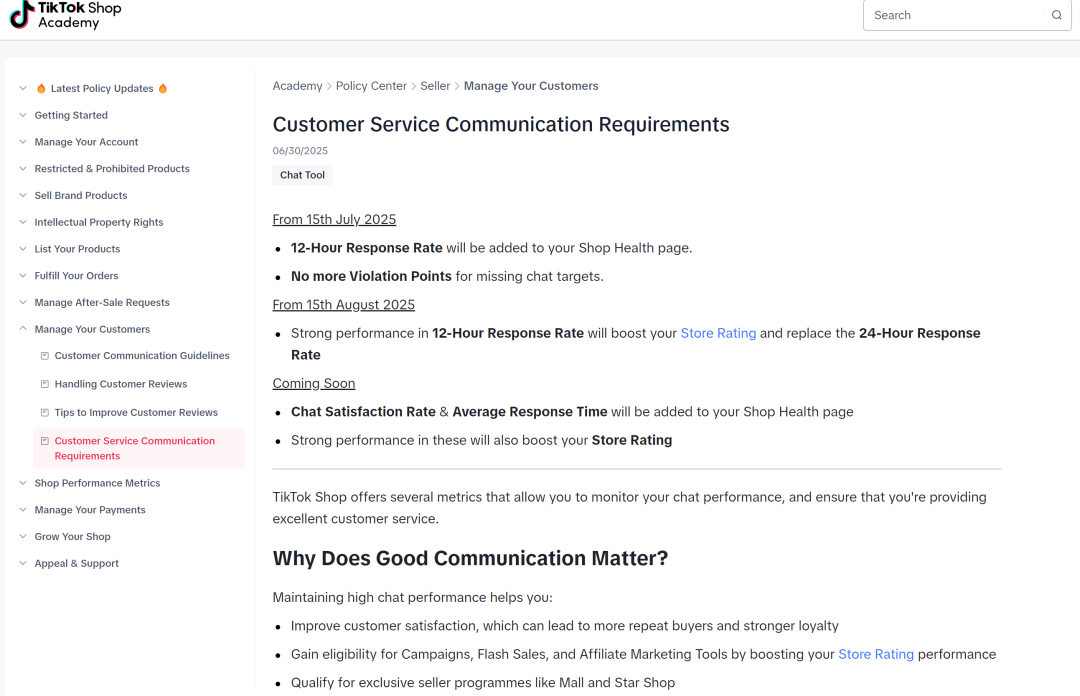Screen dimensions: 1080x696
Task: Select Intellectual Property Rights label
Action: [98, 222]
